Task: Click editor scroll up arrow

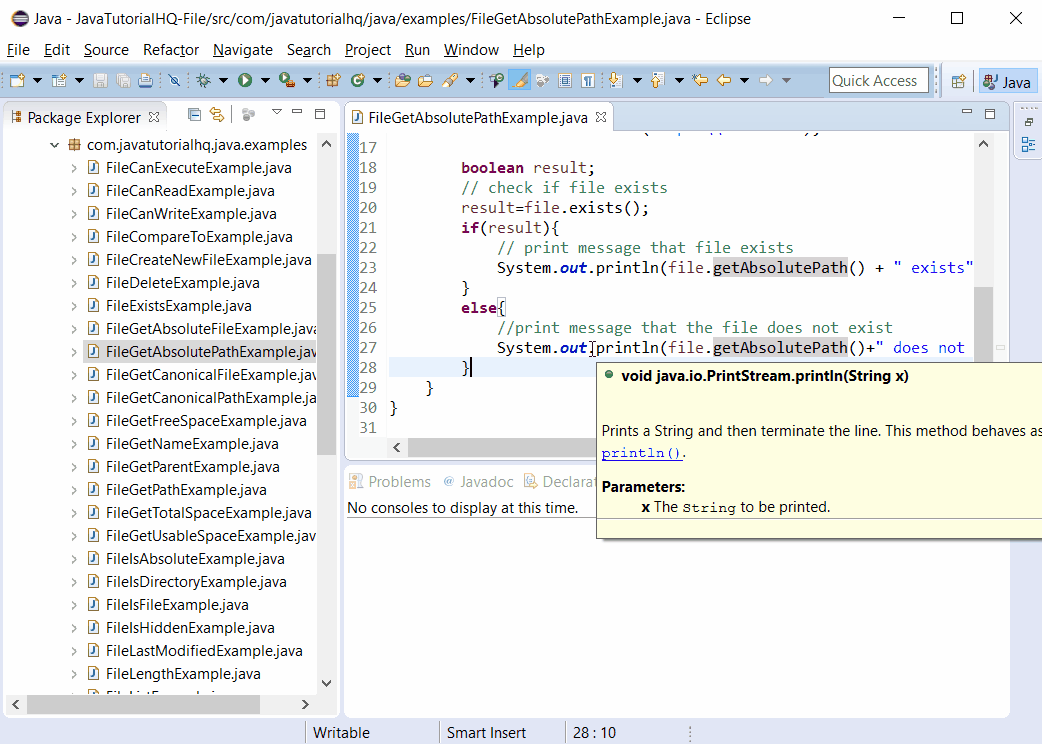Action: [984, 143]
